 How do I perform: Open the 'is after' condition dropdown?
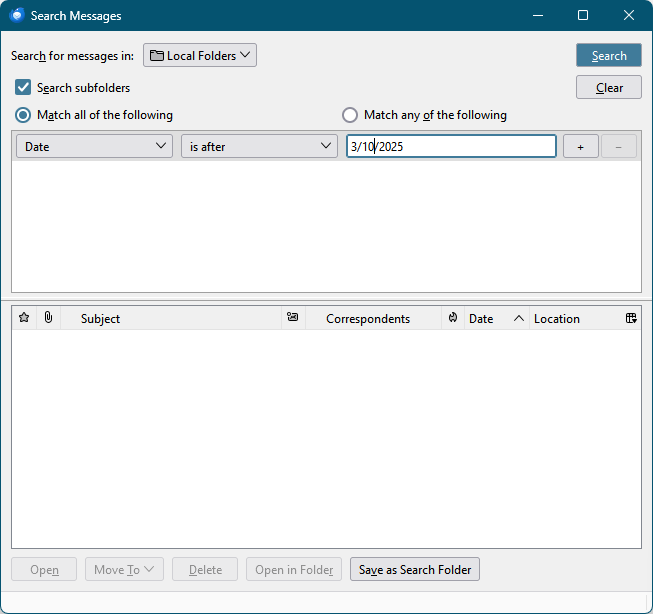tap(259, 146)
